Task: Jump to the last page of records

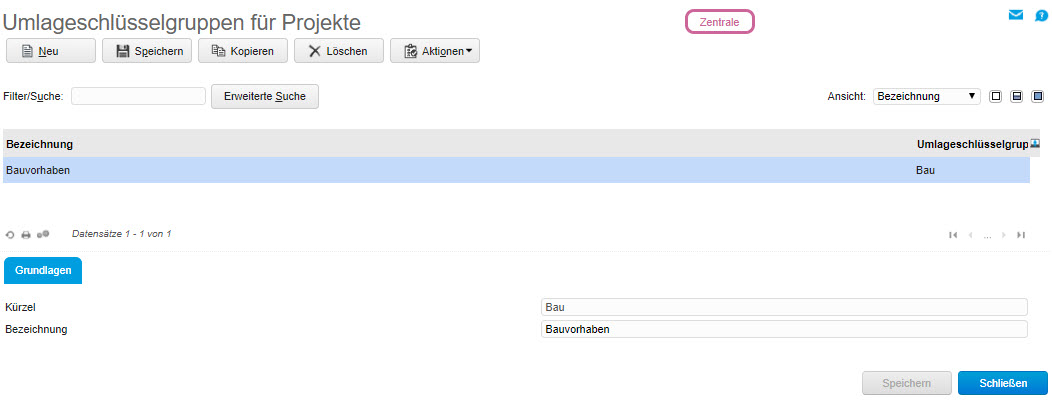Action: coord(1021,235)
